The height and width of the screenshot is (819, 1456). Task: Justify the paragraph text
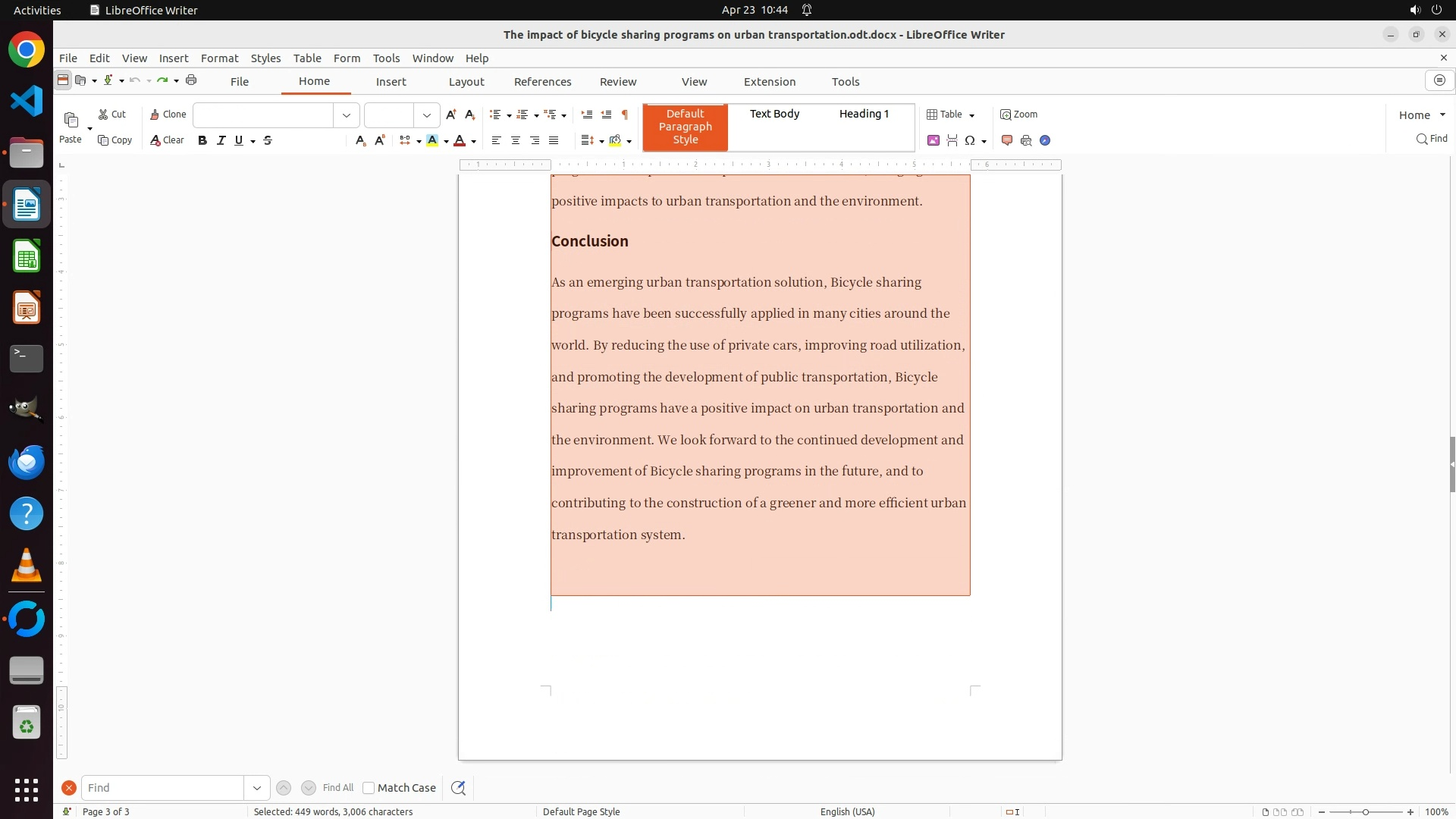pos(554,140)
